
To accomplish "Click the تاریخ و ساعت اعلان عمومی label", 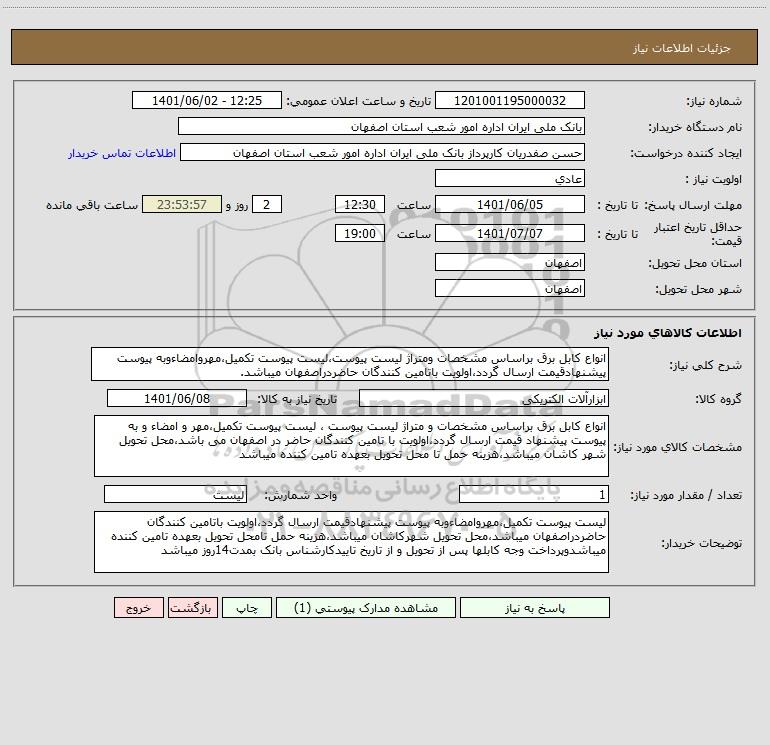I will (358, 102).
